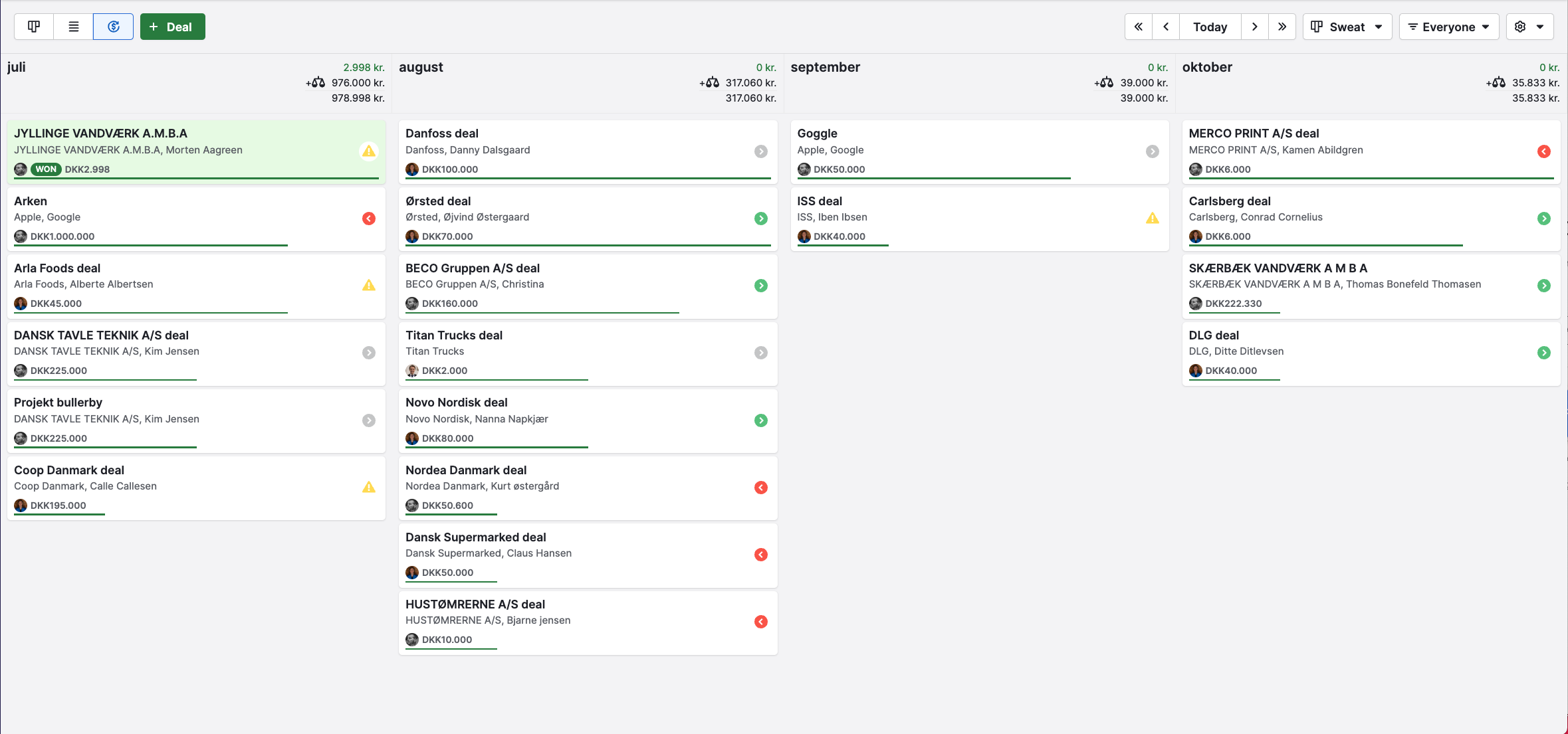The width and height of the screenshot is (1568, 734).
Task: Click the green arrow on DLG deal
Action: [x=1544, y=353]
